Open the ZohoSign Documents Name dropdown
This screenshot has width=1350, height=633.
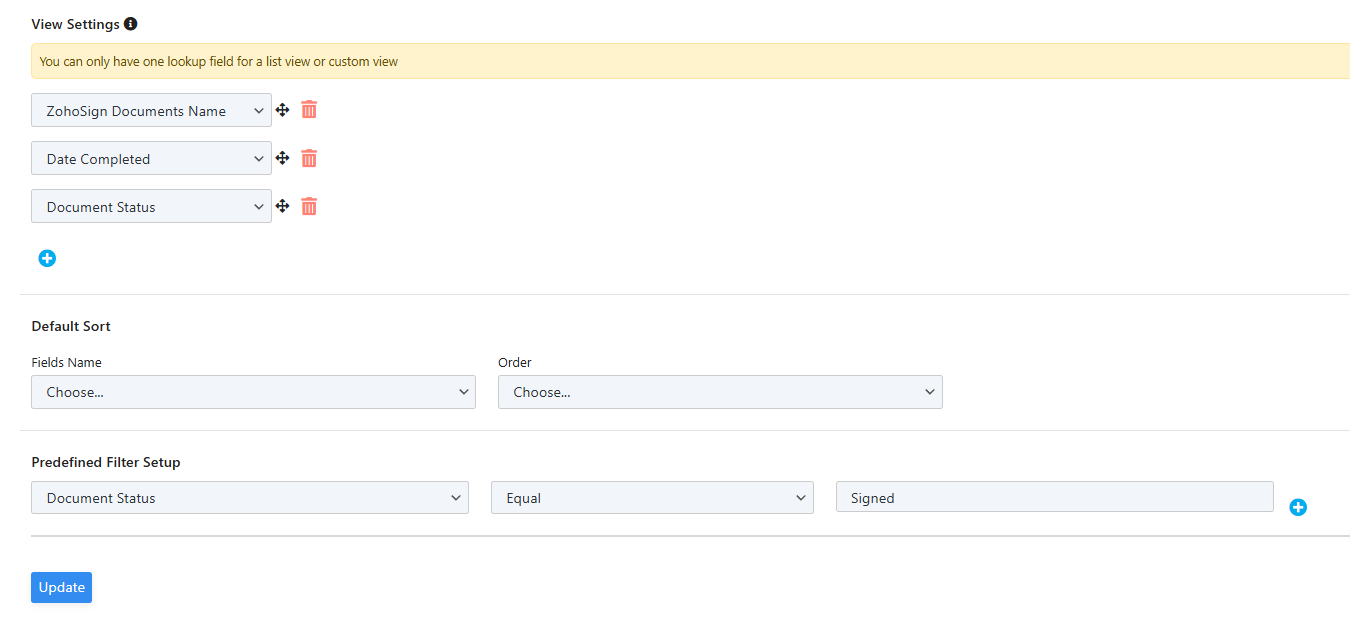point(151,111)
